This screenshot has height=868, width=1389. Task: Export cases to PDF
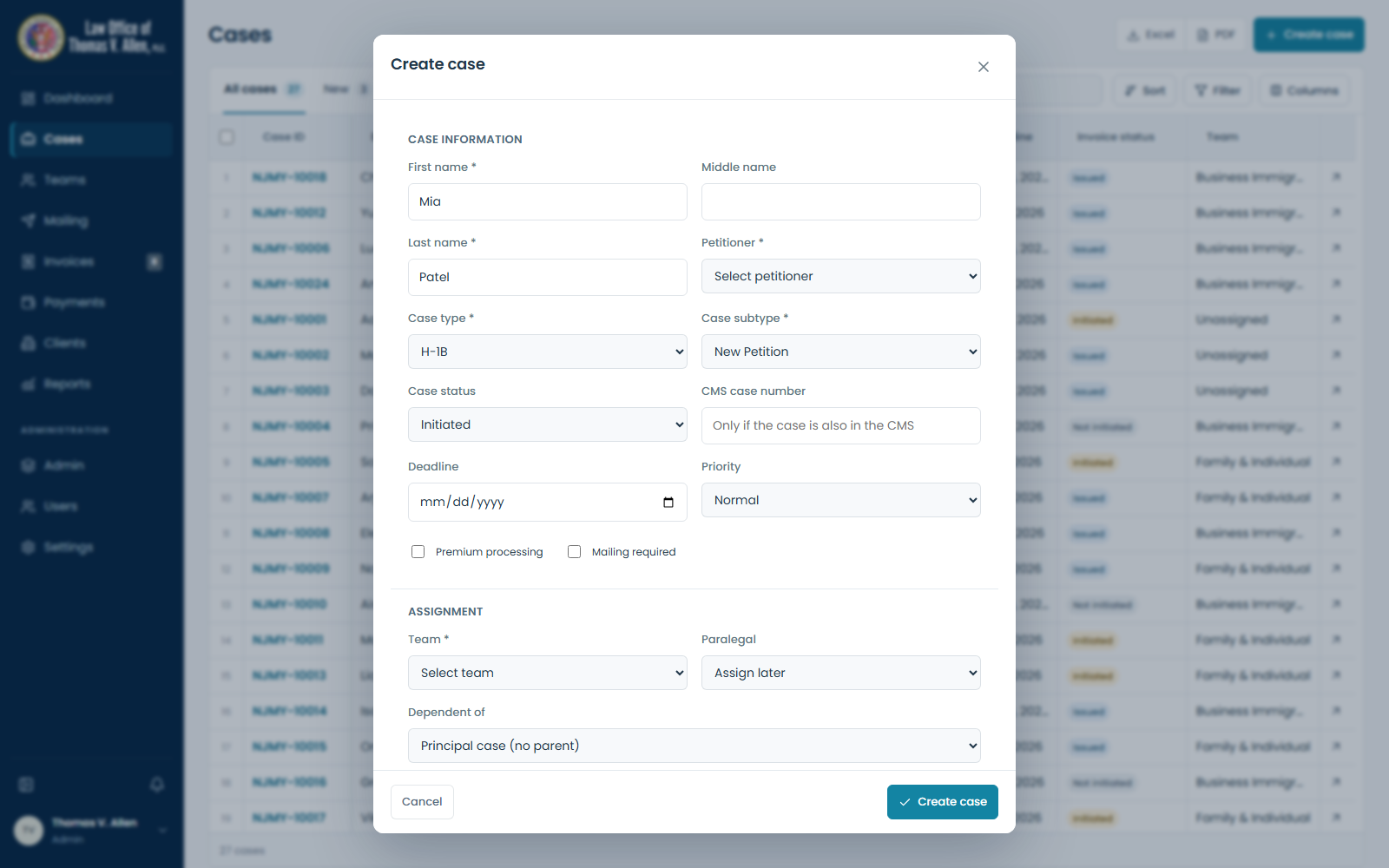(1216, 35)
